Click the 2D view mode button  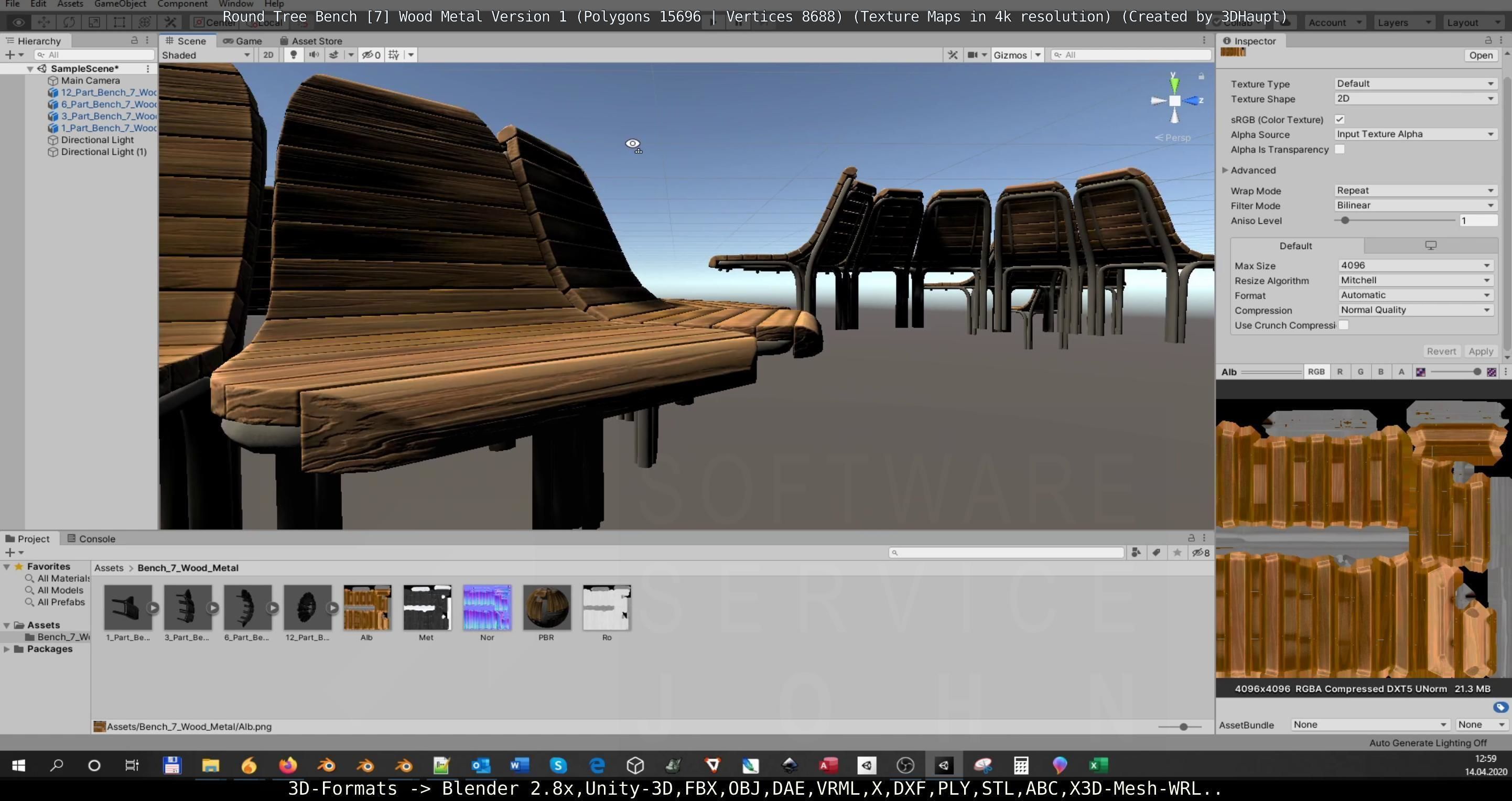[x=268, y=55]
